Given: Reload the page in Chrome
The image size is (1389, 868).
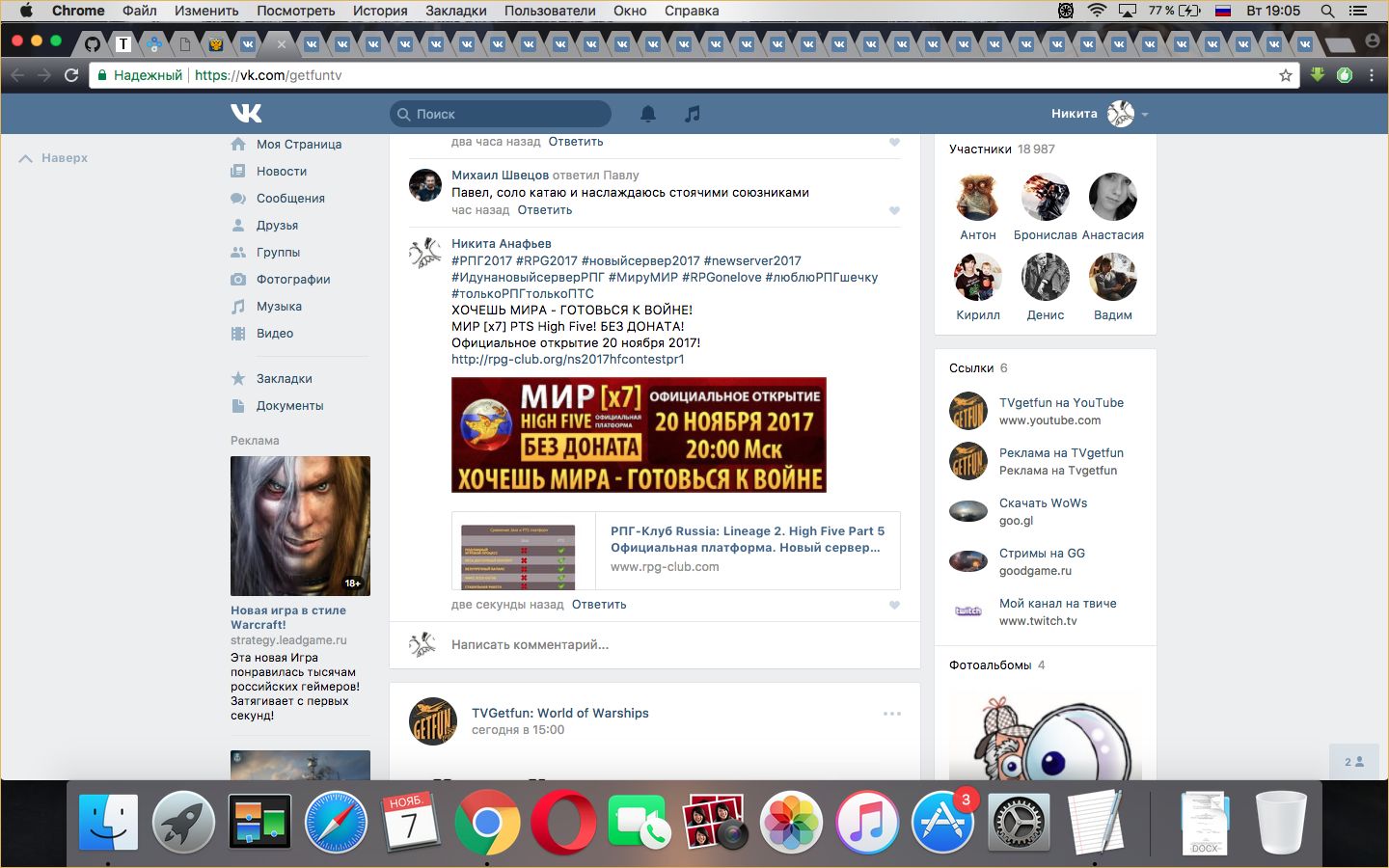Looking at the screenshot, I should tap(71, 75).
